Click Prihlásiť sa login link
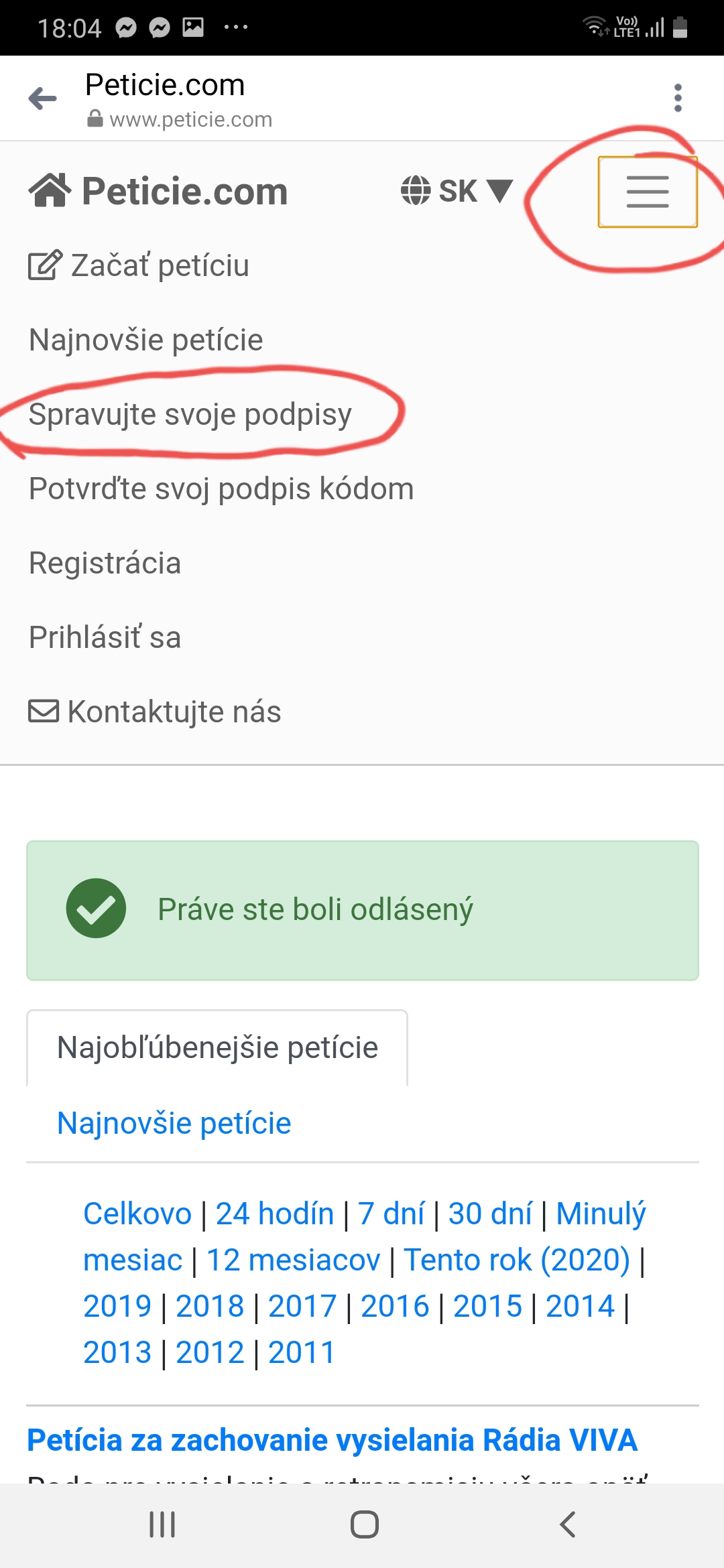 point(105,637)
